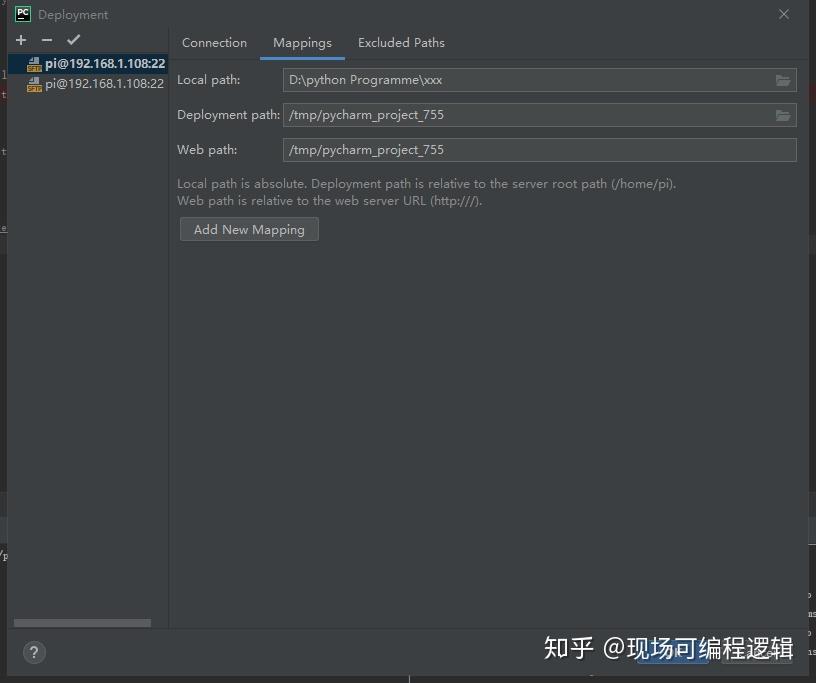The image size is (816, 683).
Task: Click the server icon beside second pi@192.168.1.108:22
Action: pos(35,84)
